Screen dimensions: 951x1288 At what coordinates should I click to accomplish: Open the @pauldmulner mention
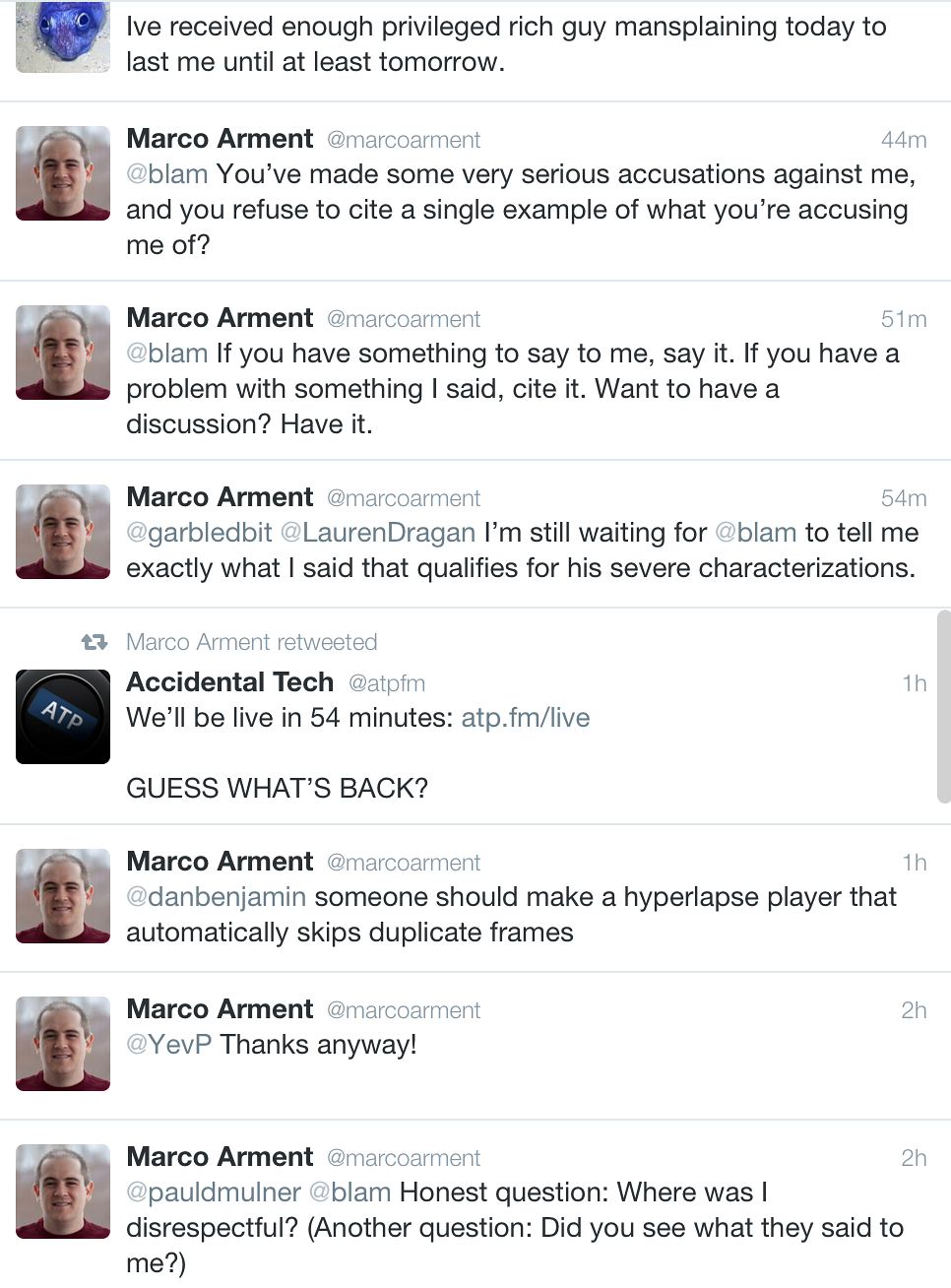point(213,1192)
